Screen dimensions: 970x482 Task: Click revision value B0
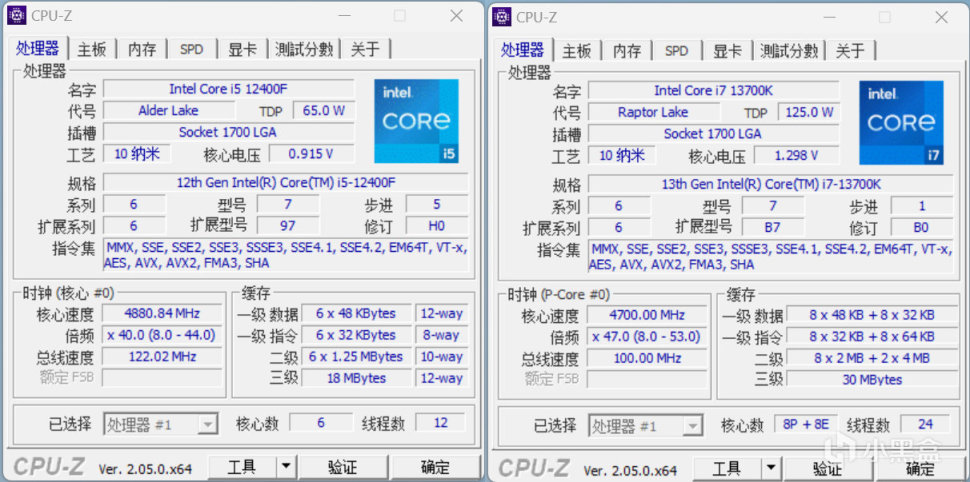[x=922, y=228]
